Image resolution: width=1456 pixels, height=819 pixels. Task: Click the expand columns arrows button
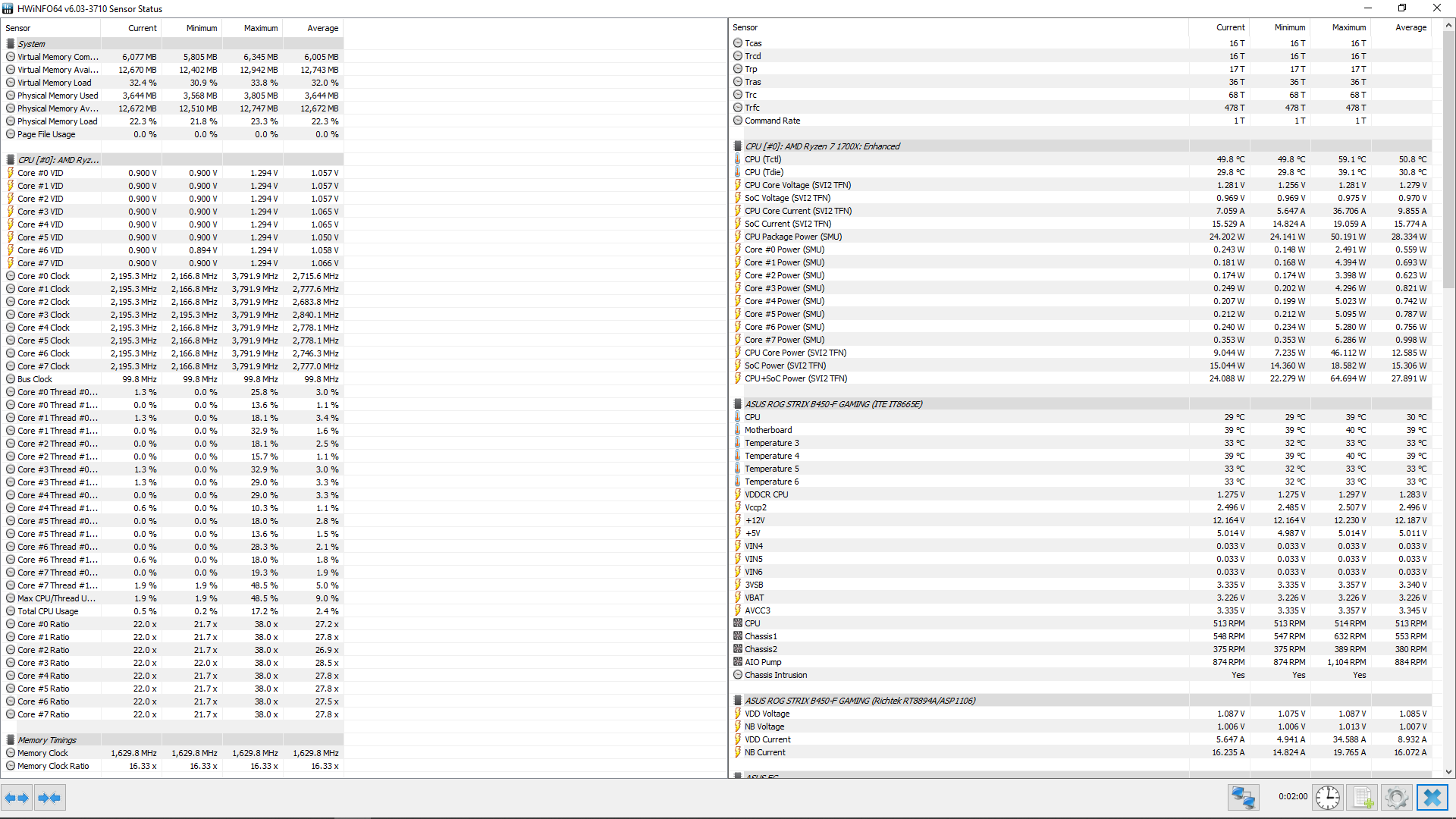click(17, 798)
